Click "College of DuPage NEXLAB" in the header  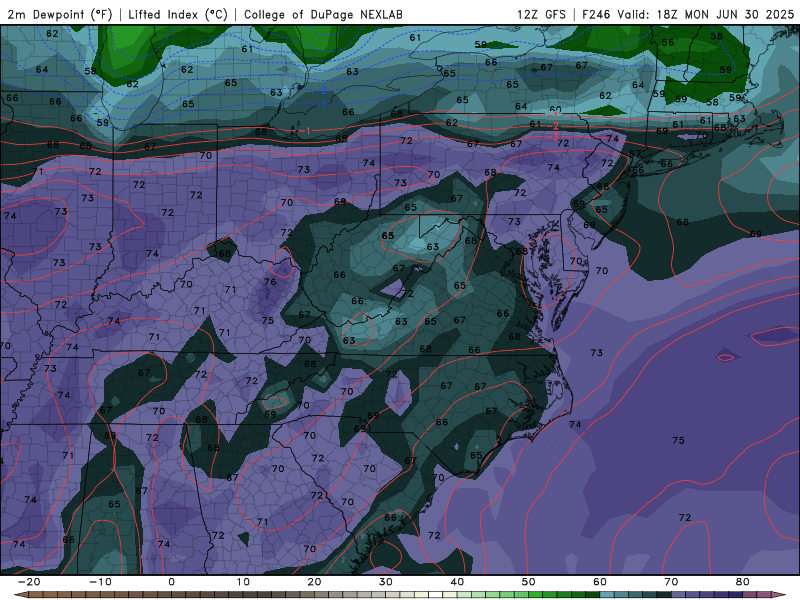(x=323, y=14)
